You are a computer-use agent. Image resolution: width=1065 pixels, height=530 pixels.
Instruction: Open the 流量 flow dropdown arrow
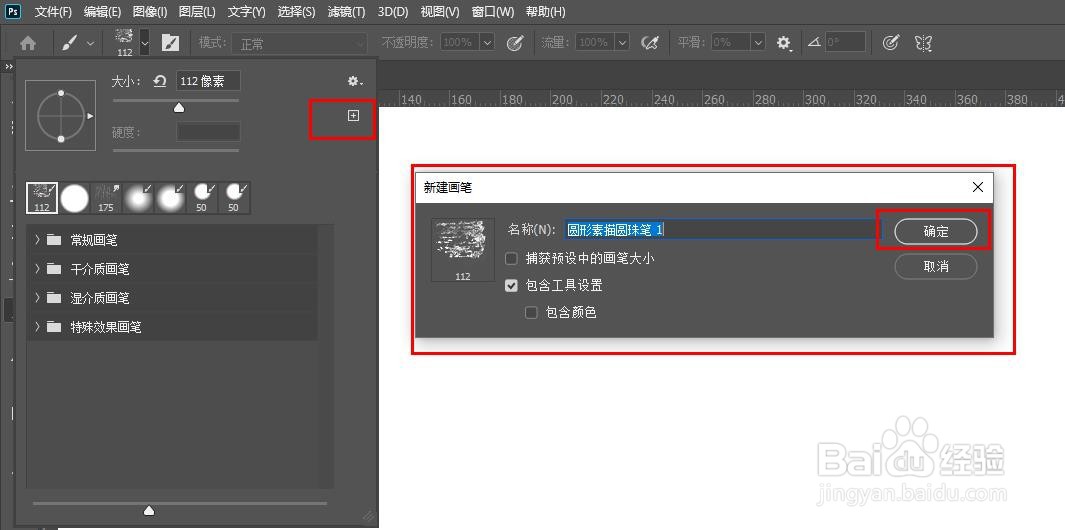622,42
